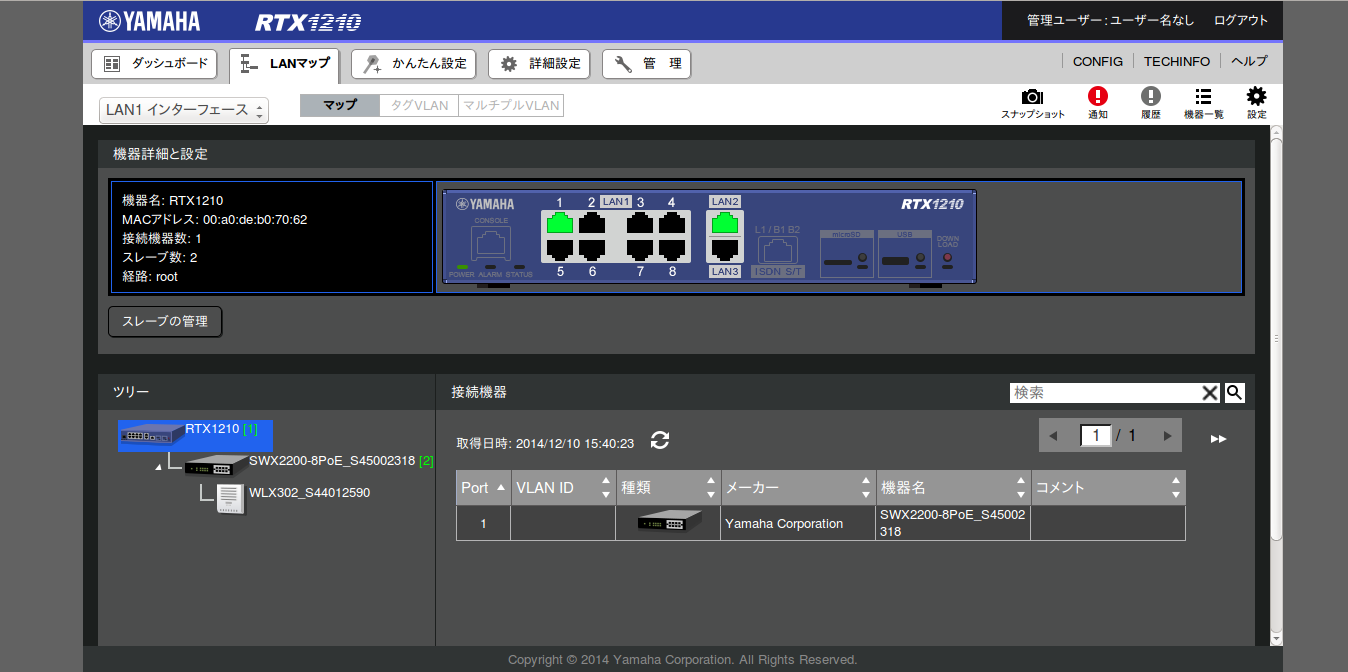Open the ダッシュボード tab
The width and height of the screenshot is (1348, 672).
point(155,64)
